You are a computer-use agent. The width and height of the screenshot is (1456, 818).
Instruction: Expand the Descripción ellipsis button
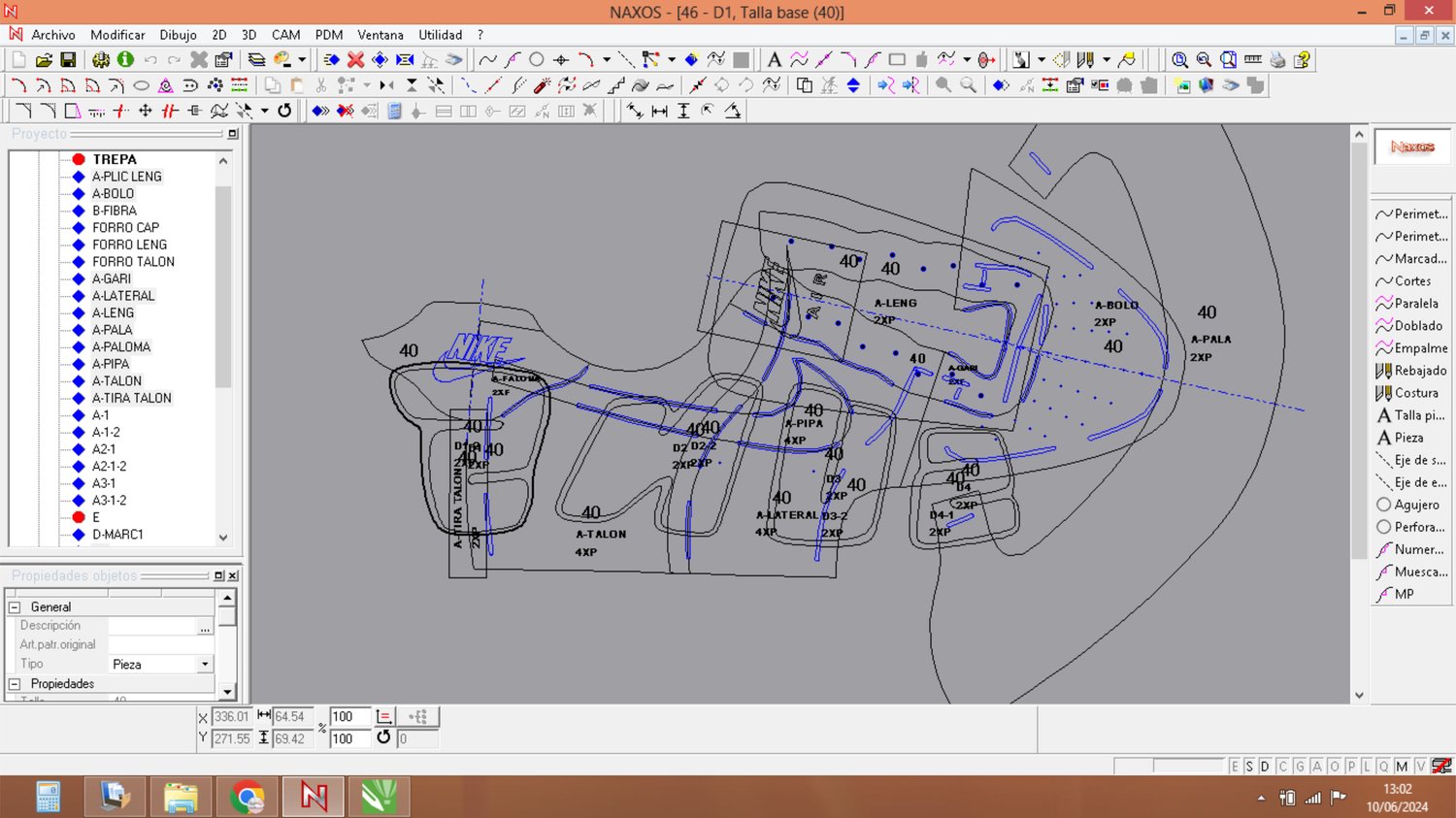coord(204,627)
